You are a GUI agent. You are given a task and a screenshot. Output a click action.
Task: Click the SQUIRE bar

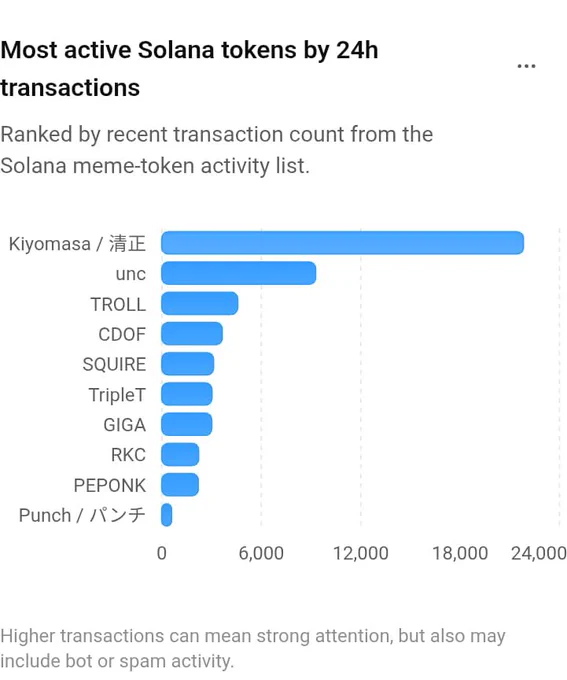click(x=187, y=364)
